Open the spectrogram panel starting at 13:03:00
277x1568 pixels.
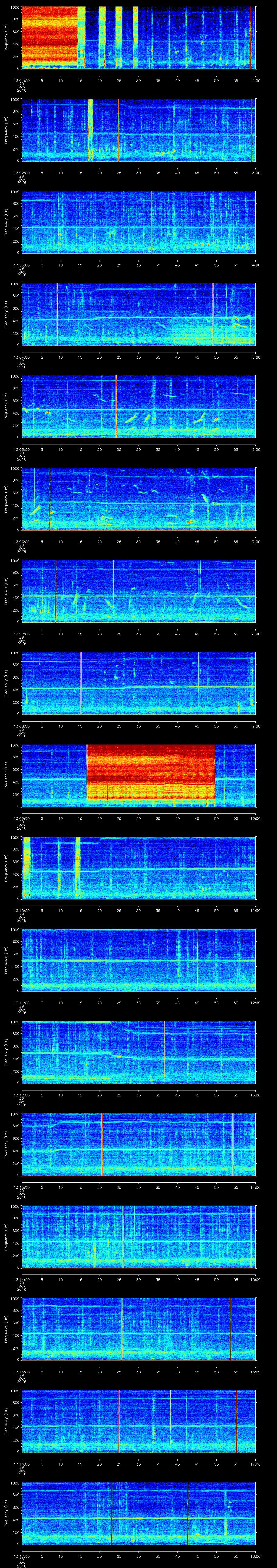tap(138, 222)
